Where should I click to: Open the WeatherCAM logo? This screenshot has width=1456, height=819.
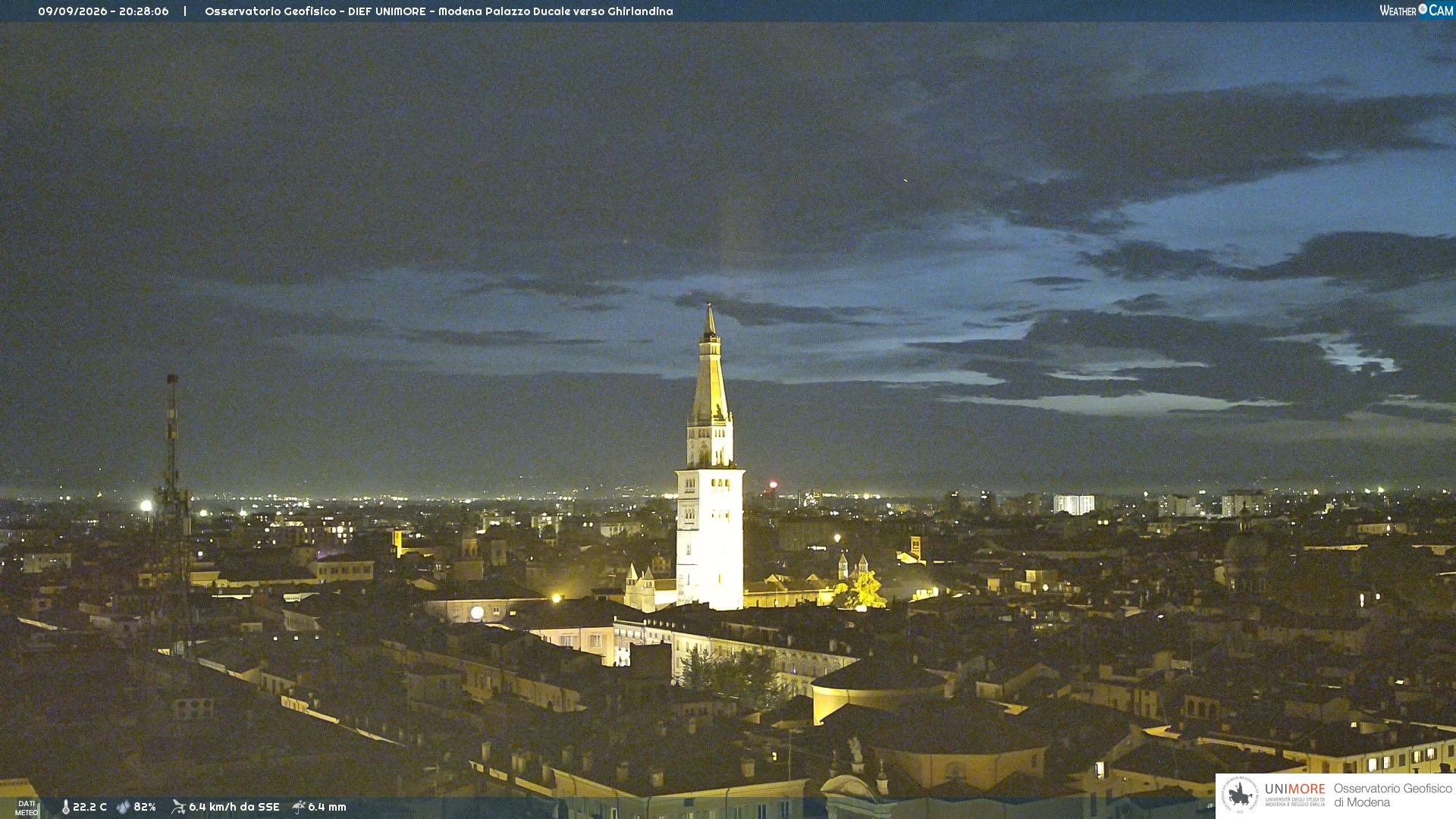(1416, 11)
